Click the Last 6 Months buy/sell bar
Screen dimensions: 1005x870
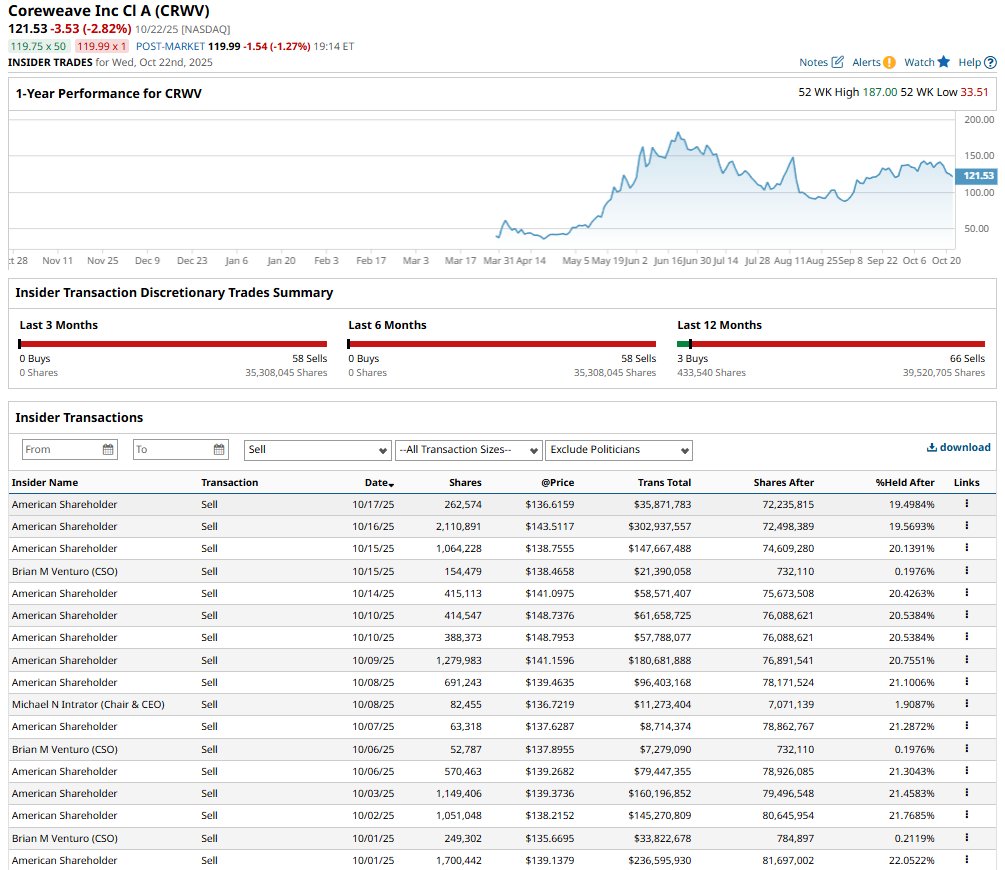pos(502,344)
